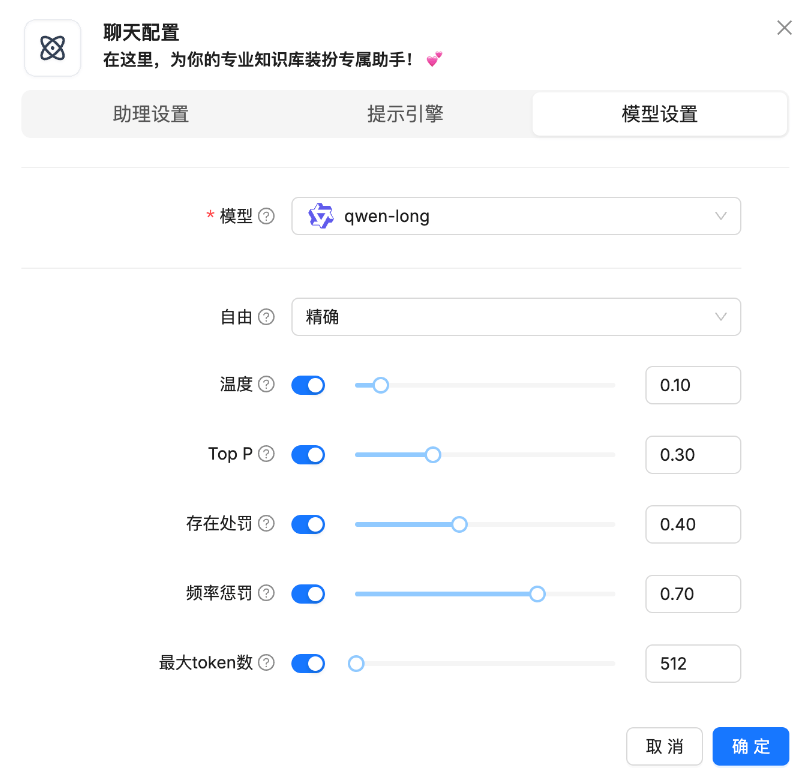Click the 取消 button
806x774 pixels.
click(x=664, y=746)
